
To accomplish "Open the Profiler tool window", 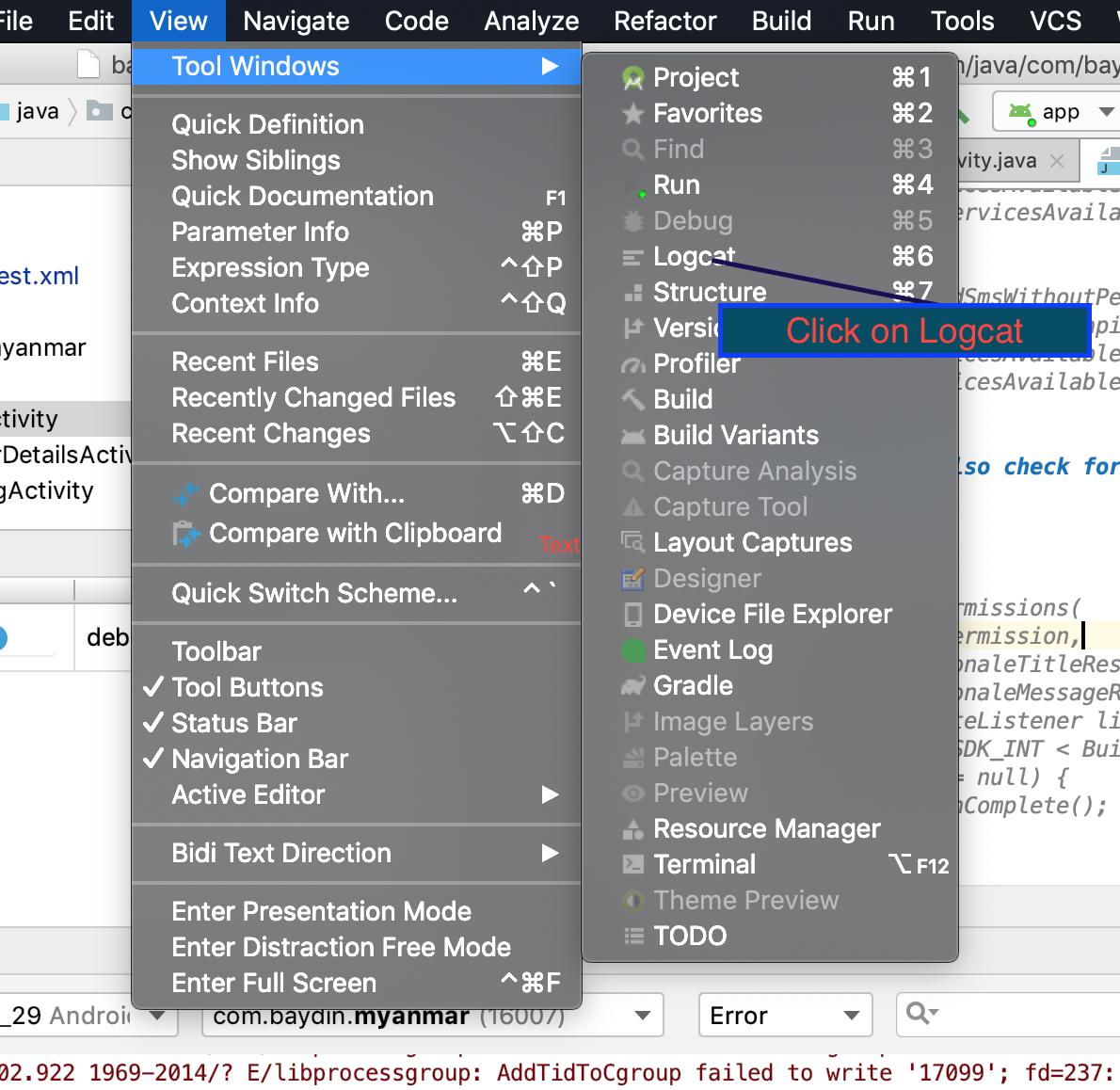I will tap(696, 363).
